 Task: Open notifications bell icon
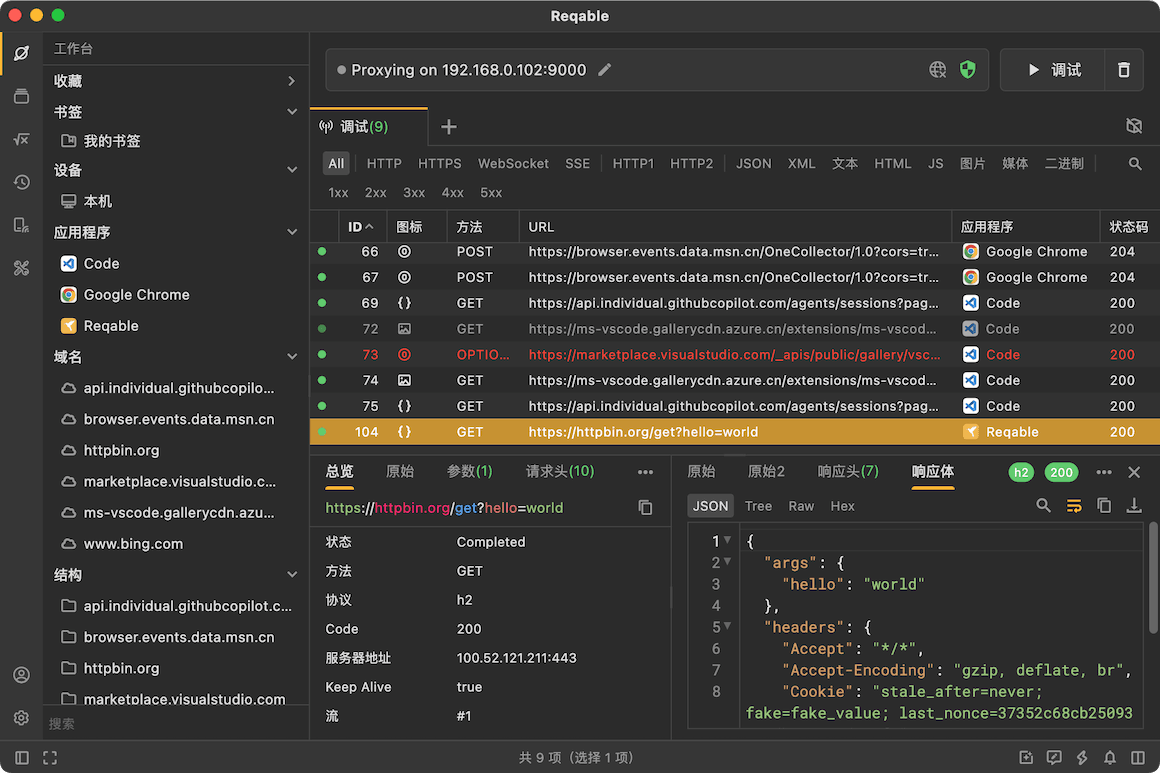1110,757
